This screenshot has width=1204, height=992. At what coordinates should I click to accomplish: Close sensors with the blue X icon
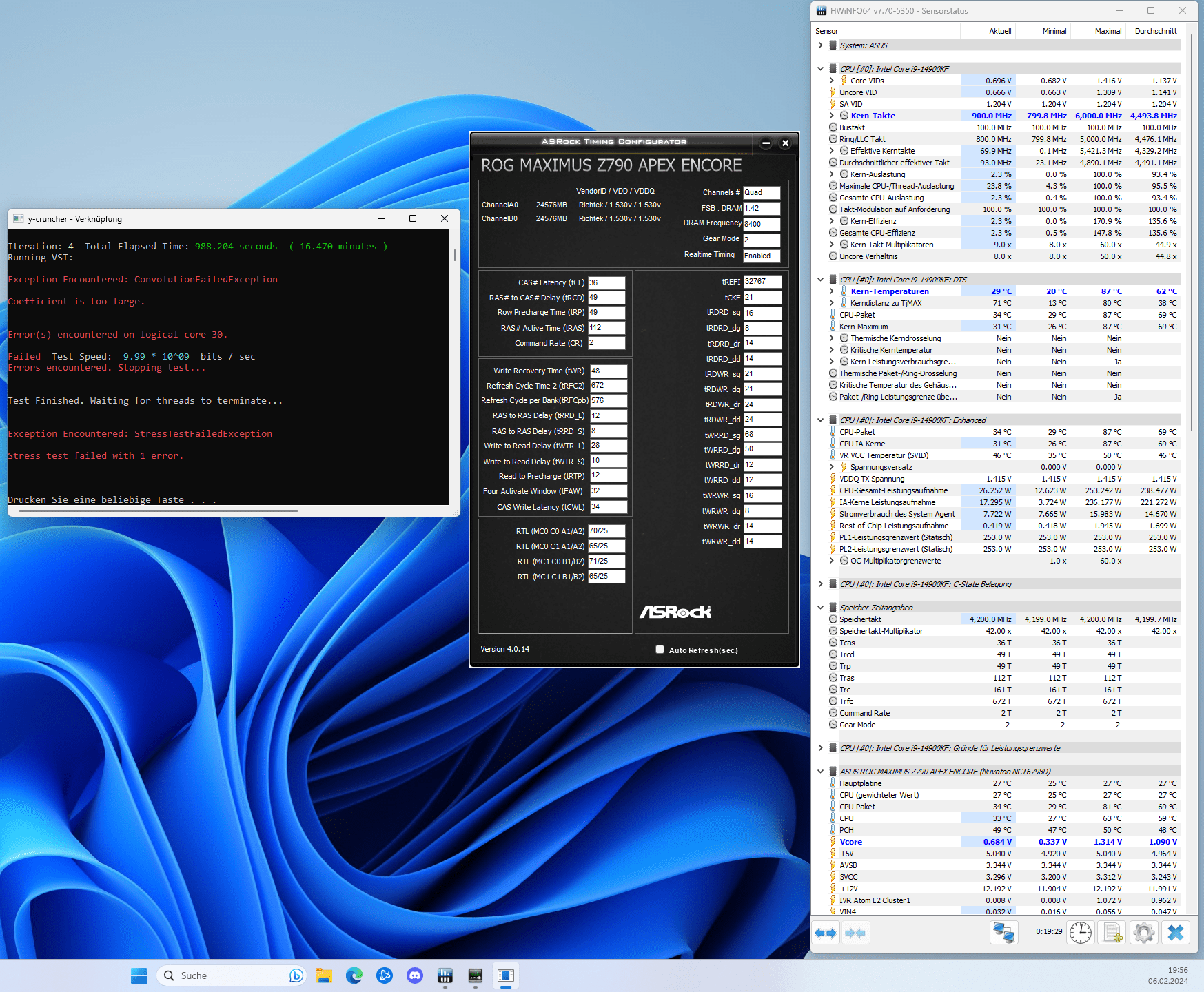pyautogui.click(x=1176, y=933)
